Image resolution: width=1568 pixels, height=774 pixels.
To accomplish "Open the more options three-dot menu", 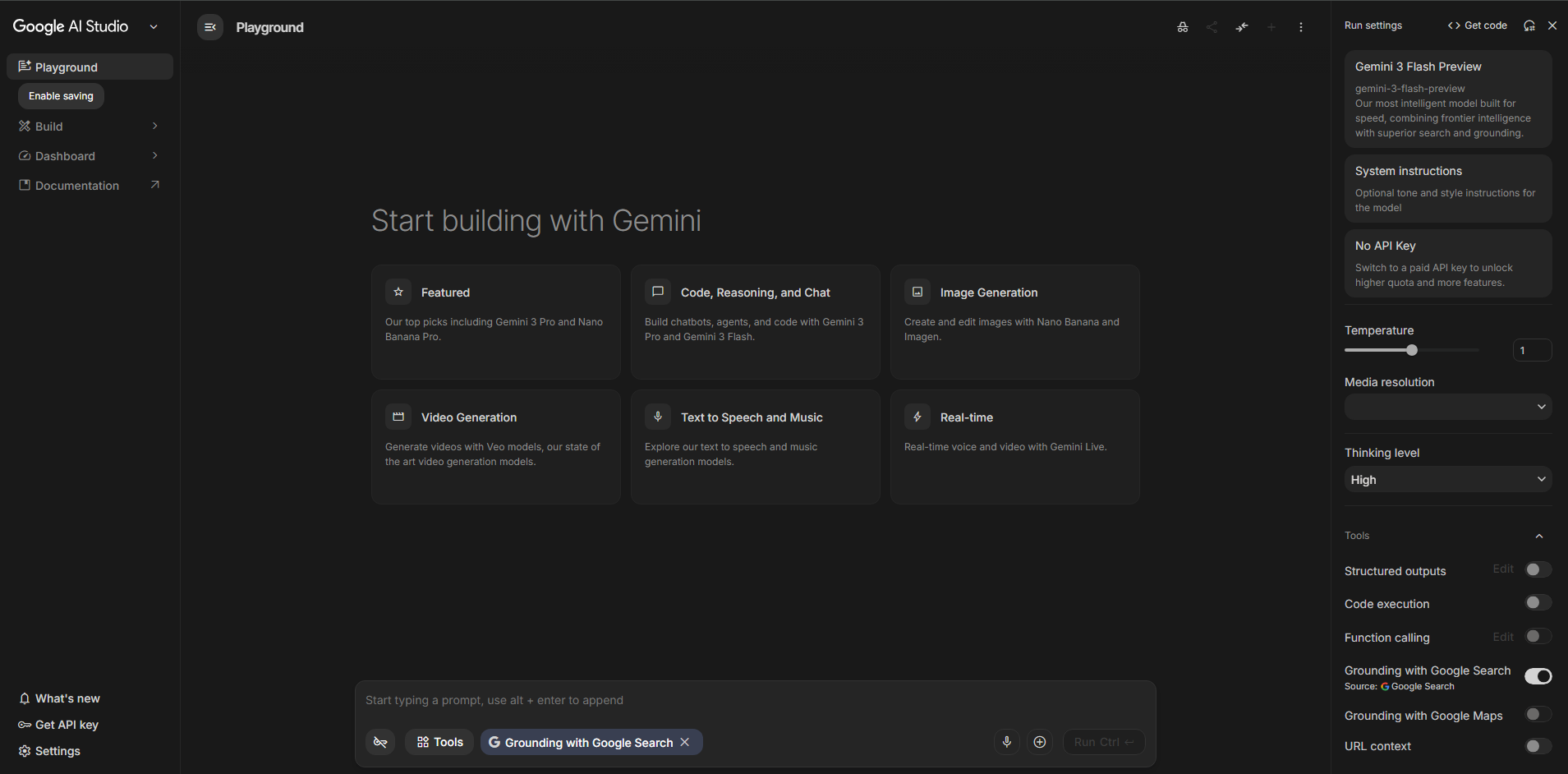I will (x=1300, y=27).
